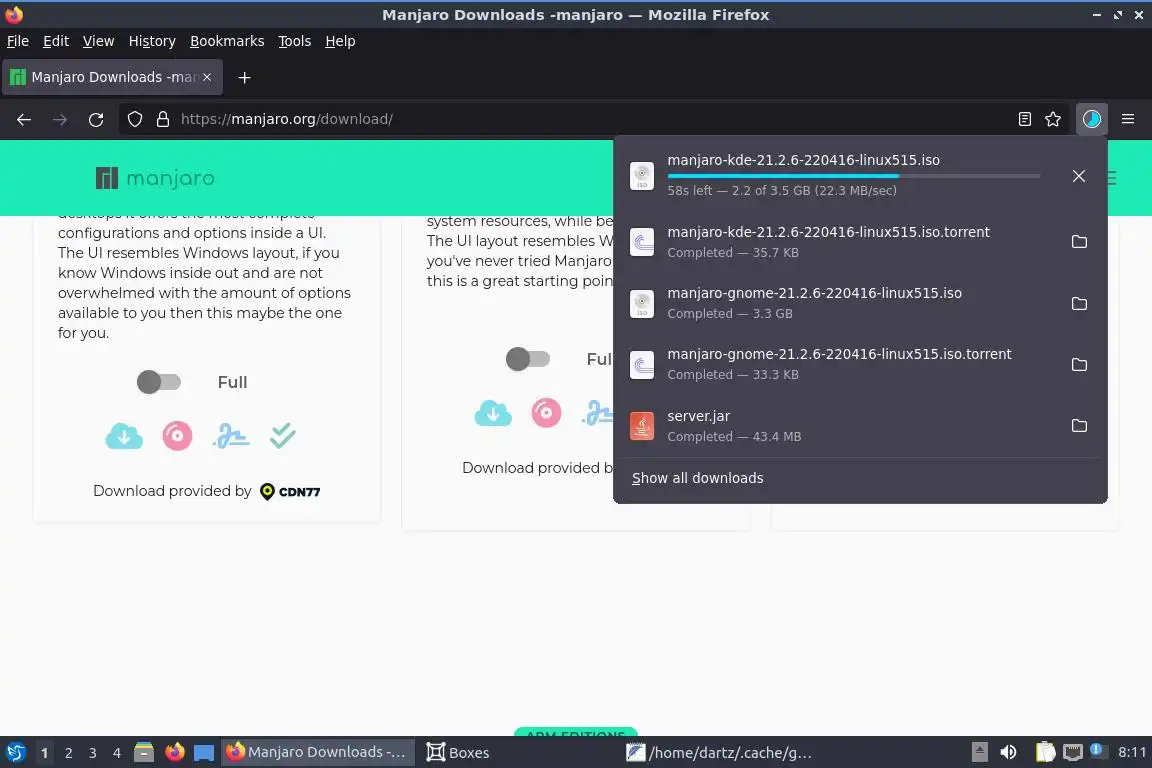The width and height of the screenshot is (1152, 768).
Task: Toggle reader view icon
Action: coord(1024,119)
